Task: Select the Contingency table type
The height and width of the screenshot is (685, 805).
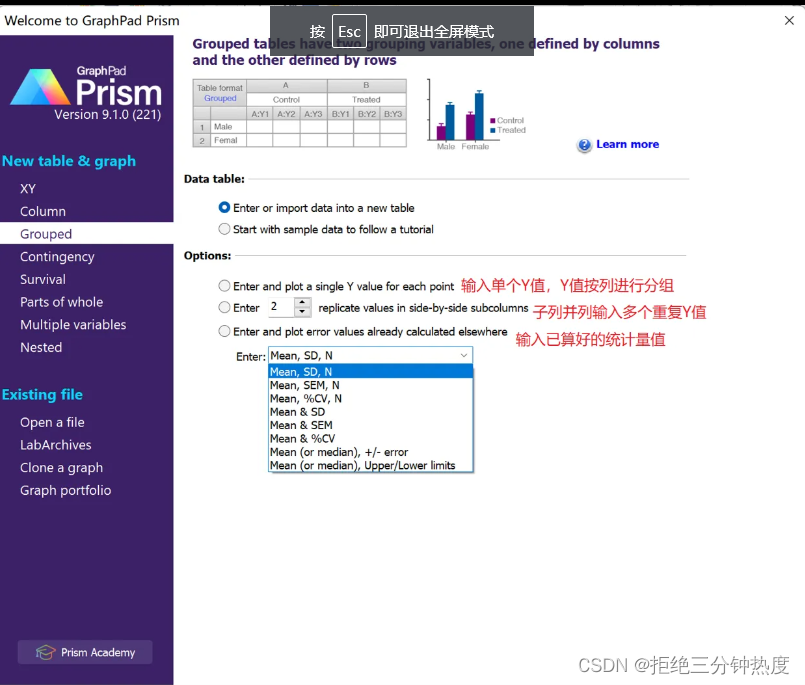Action: coord(56,256)
